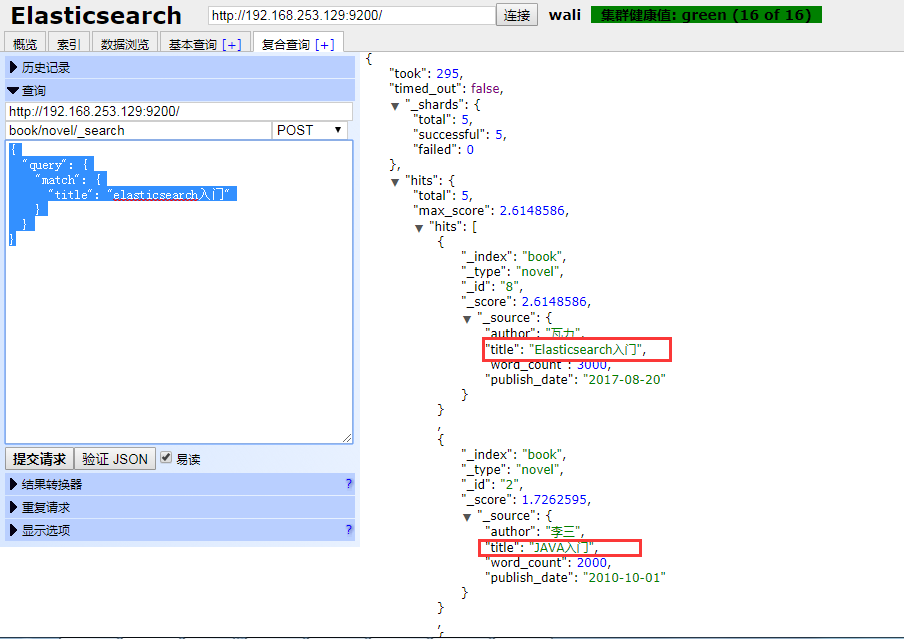Viewport: 904px width, 639px height.
Task: Select the 复合查询 tab
Action: (x=285, y=44)
